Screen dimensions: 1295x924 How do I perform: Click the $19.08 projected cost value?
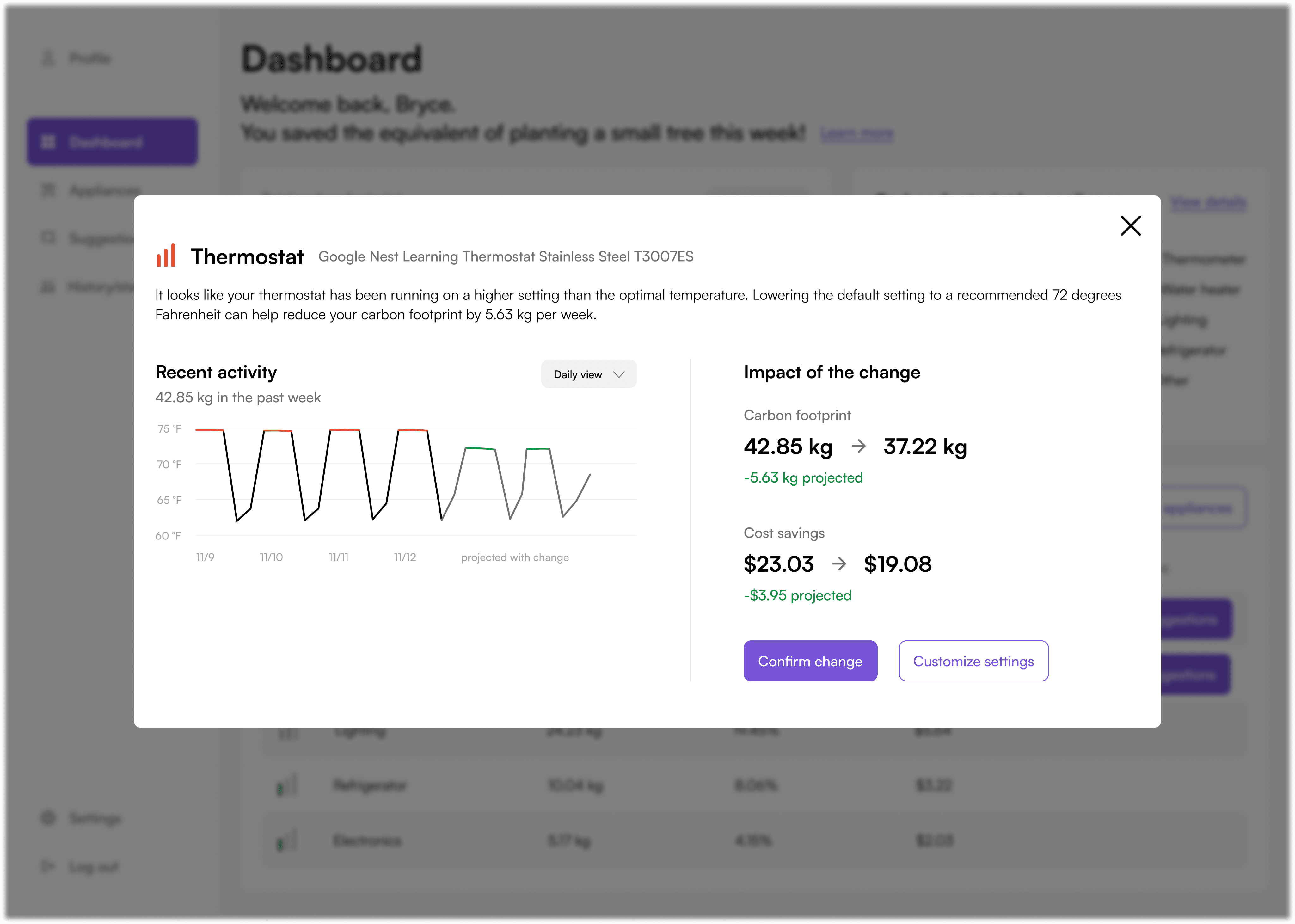click(898, 564)
